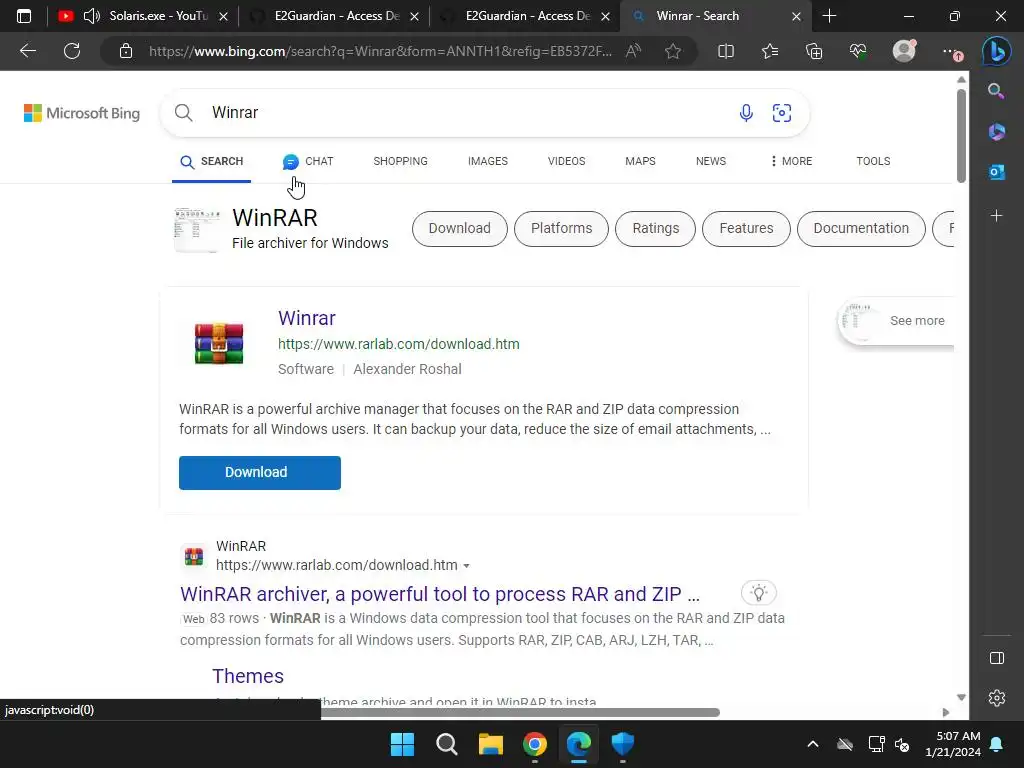The width and height of the screenshot is (1024, 768).
Task: Select the SHOPPING search tab
Action: pos(400,161)
